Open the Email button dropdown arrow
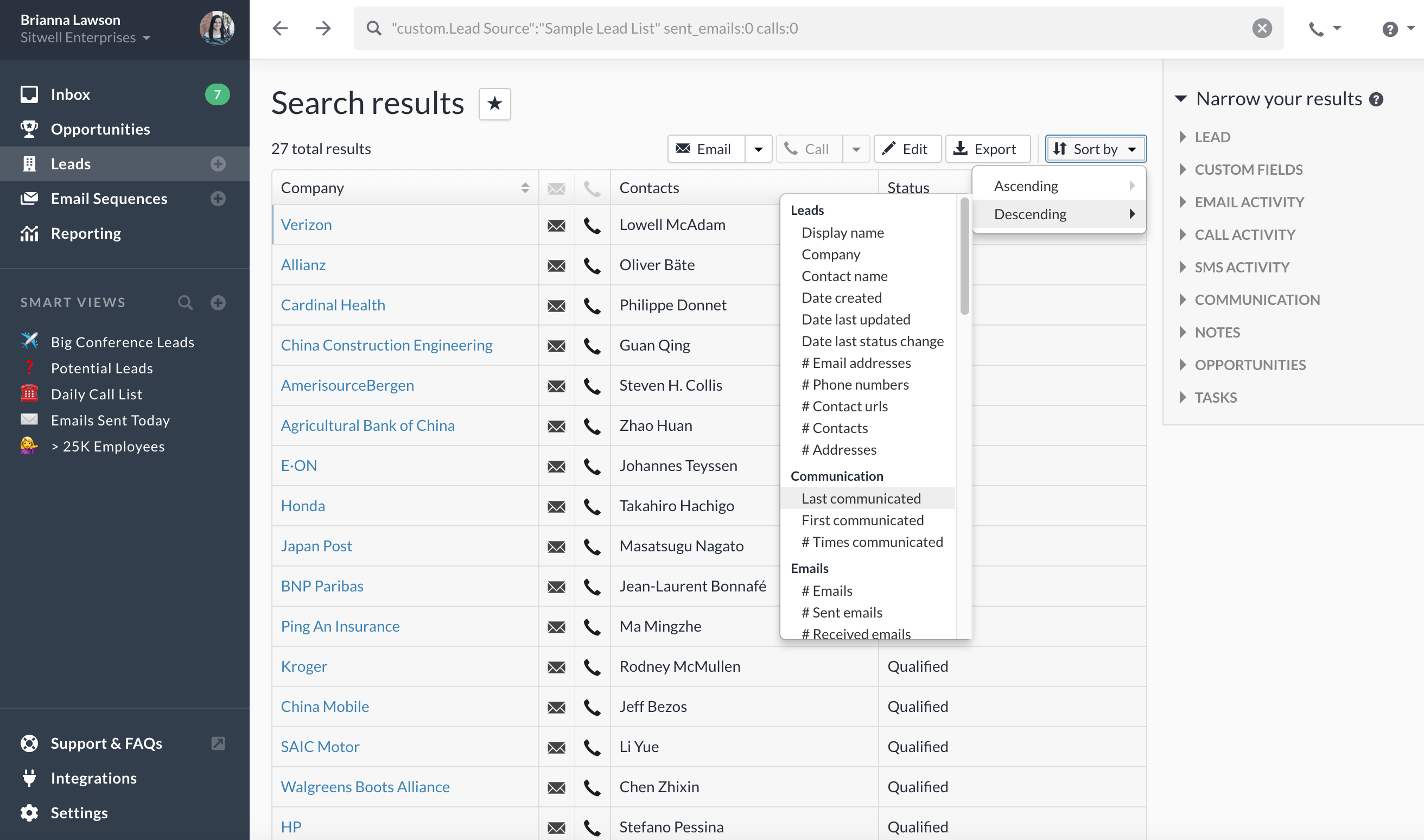The width and height of the screenshot is (1424, 840). tap(758, 149)
